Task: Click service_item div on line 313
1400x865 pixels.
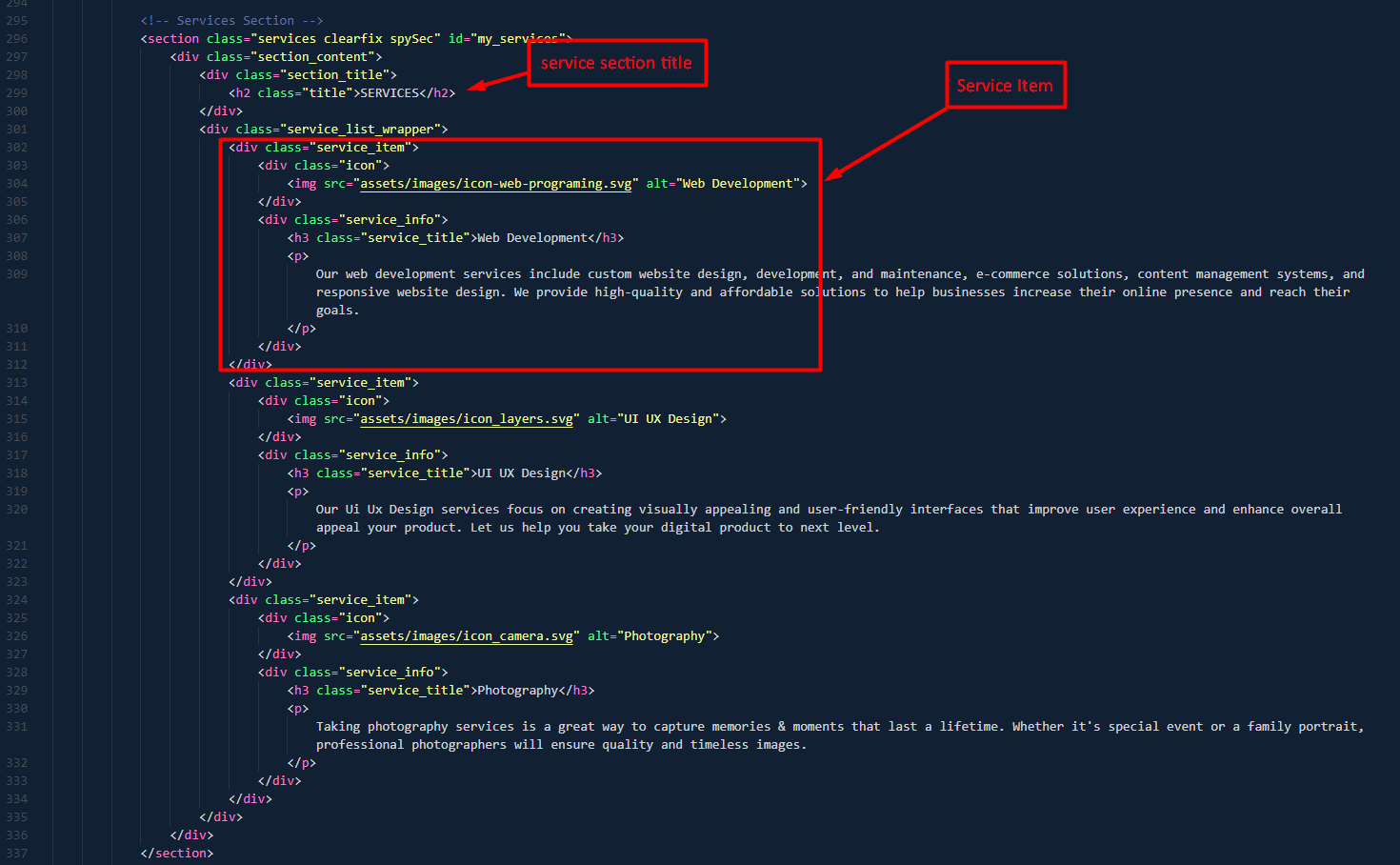Action: [x=324, y=382]
